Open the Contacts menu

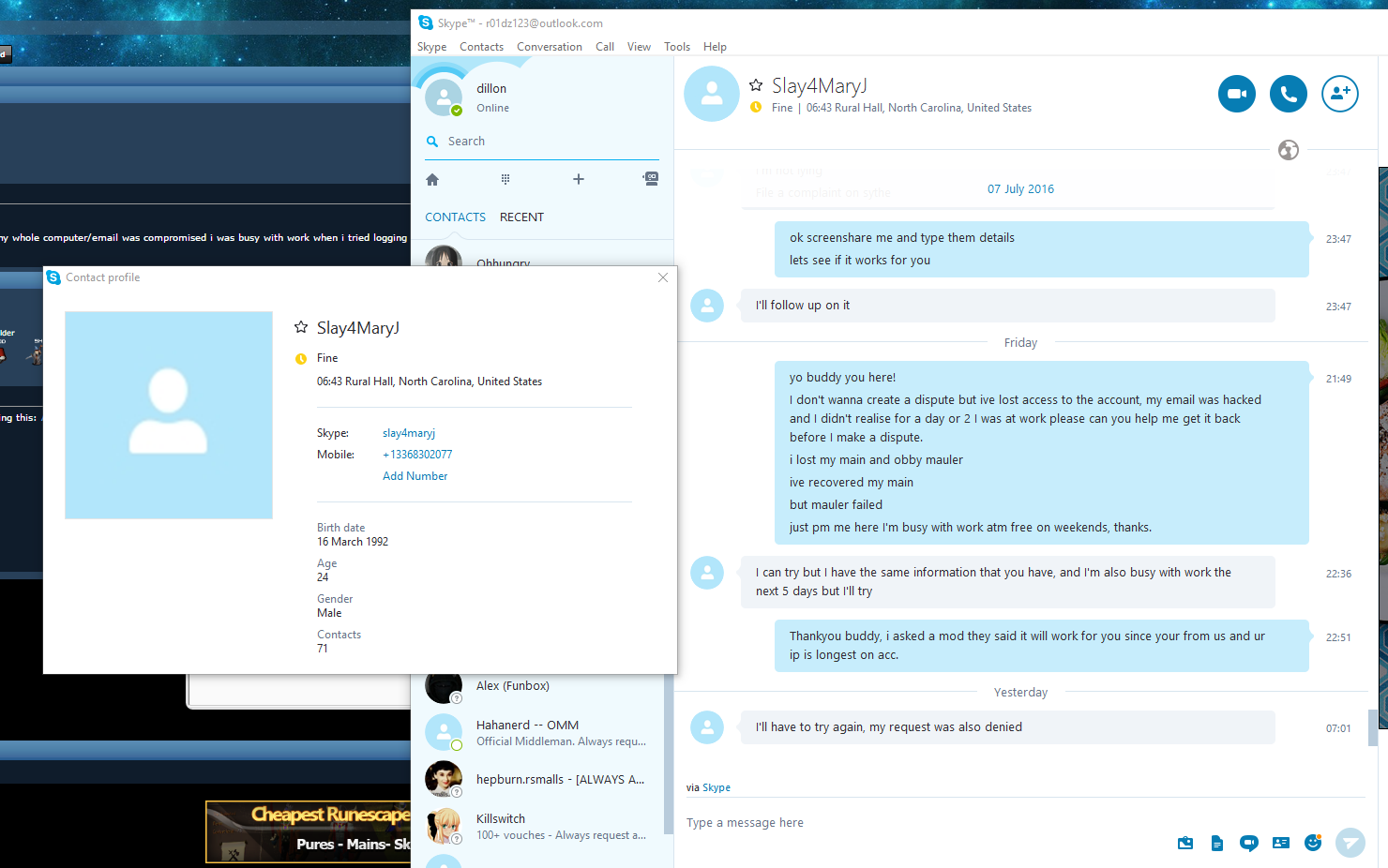[x=481, y=47]
